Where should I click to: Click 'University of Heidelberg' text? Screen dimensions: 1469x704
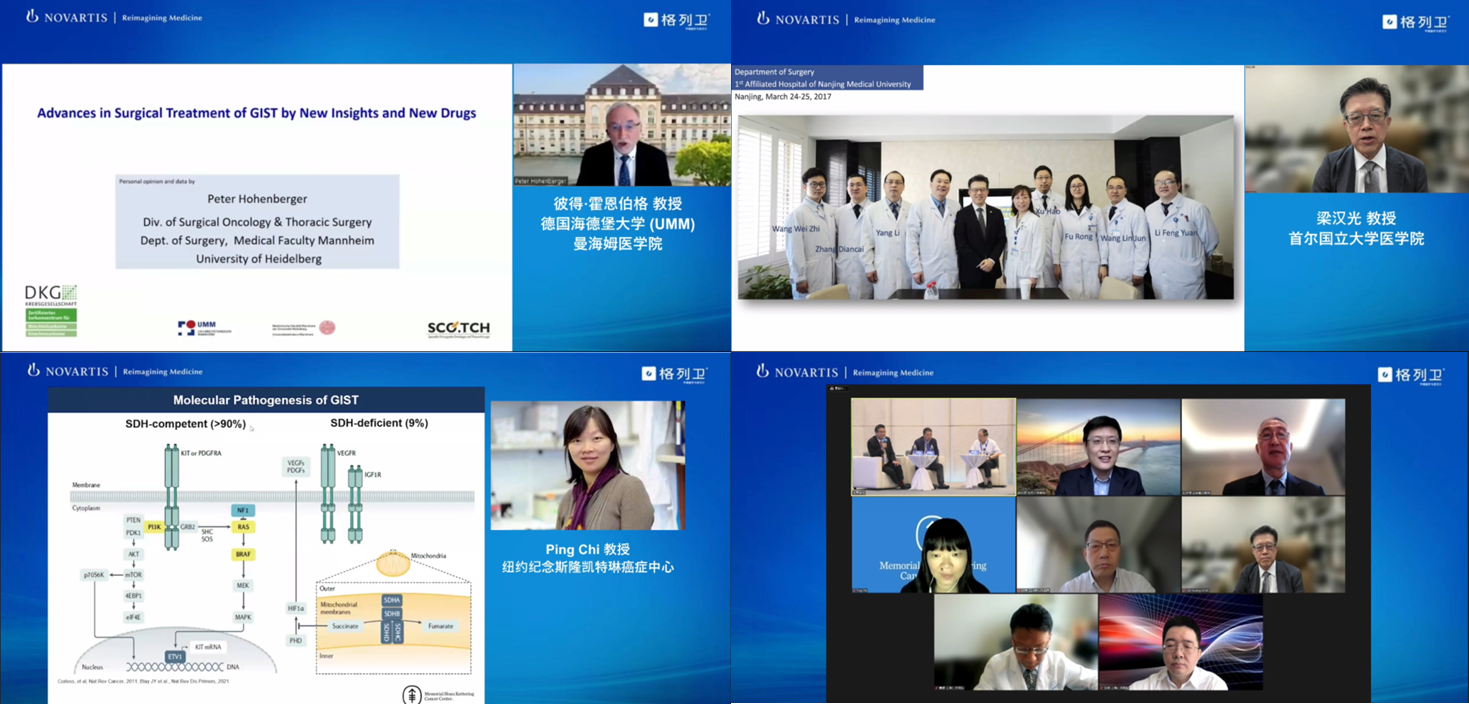click(x=257, y=258)
